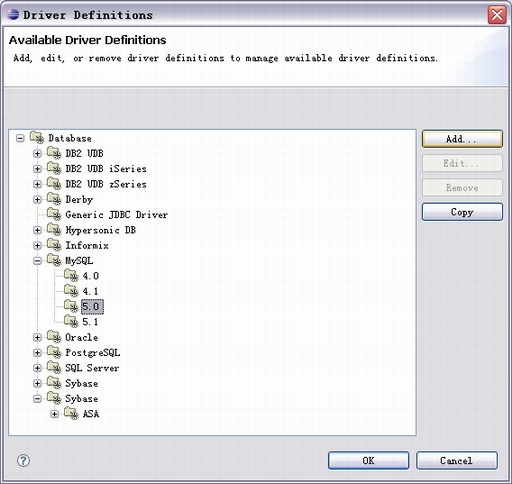Screen dimensions: 512x484
Task: Collapse the Database root node
Action: coord(20,138)
